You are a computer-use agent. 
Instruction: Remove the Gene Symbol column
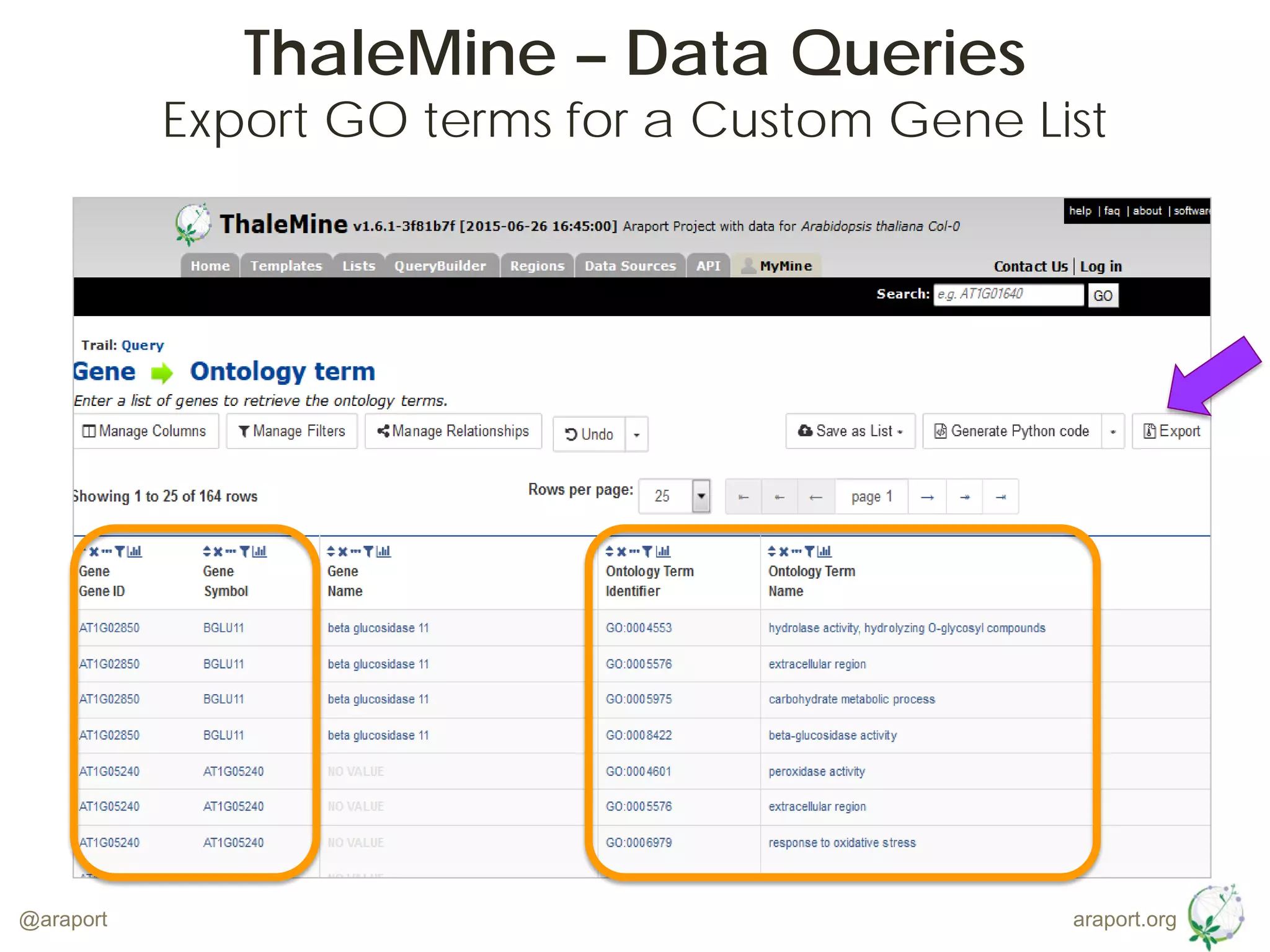218,551
